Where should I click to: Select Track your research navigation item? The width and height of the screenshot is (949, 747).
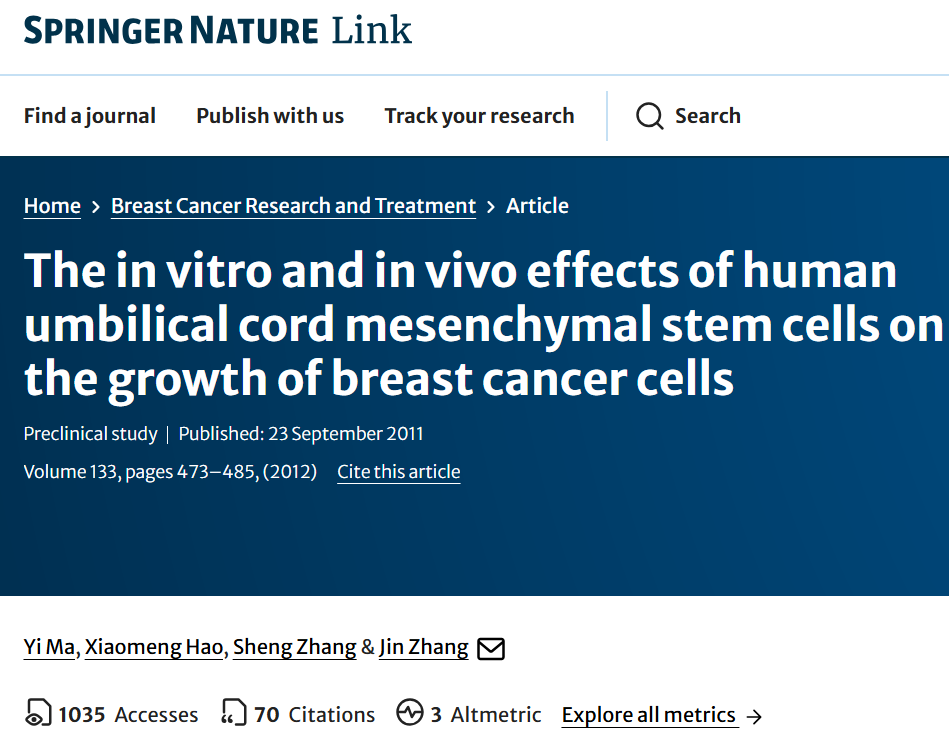479,116
